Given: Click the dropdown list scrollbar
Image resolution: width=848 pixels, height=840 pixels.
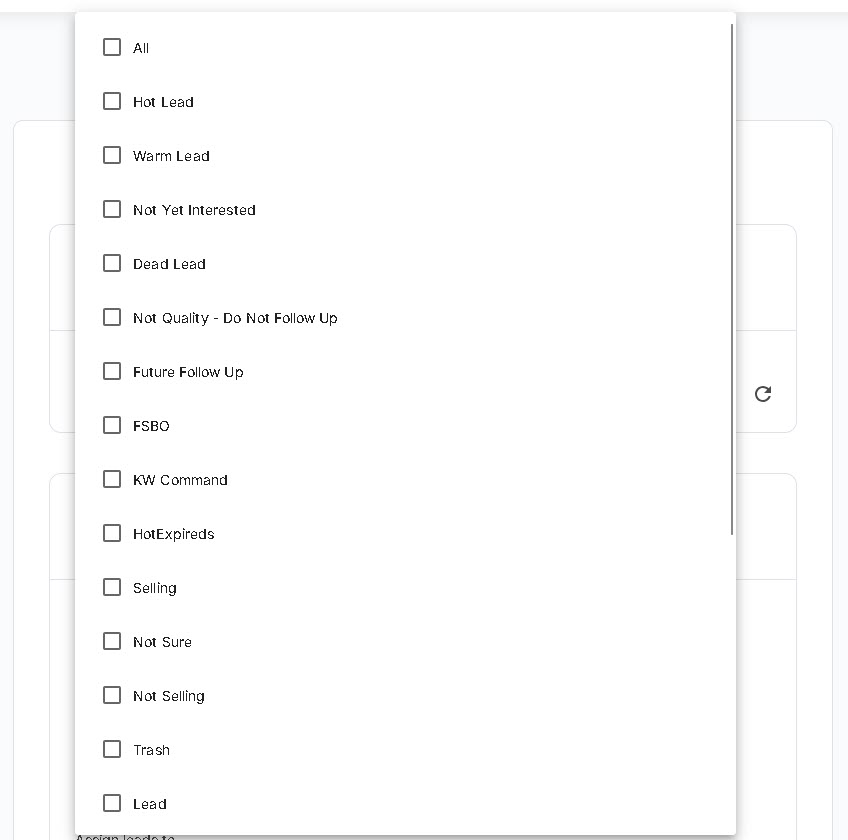Looking at the screenshot, I should 732,279.
